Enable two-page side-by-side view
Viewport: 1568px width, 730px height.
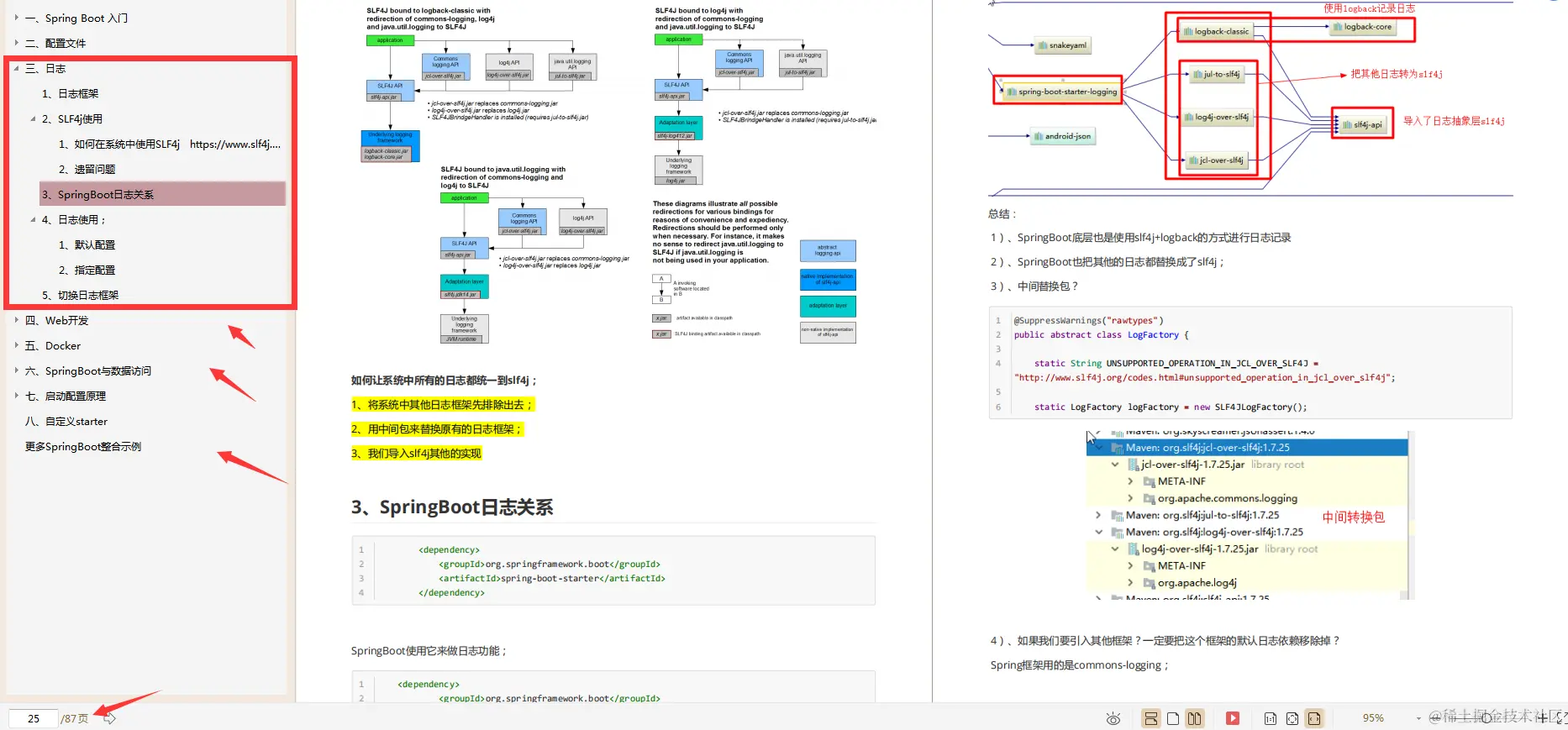click(x=1194, y=719)
